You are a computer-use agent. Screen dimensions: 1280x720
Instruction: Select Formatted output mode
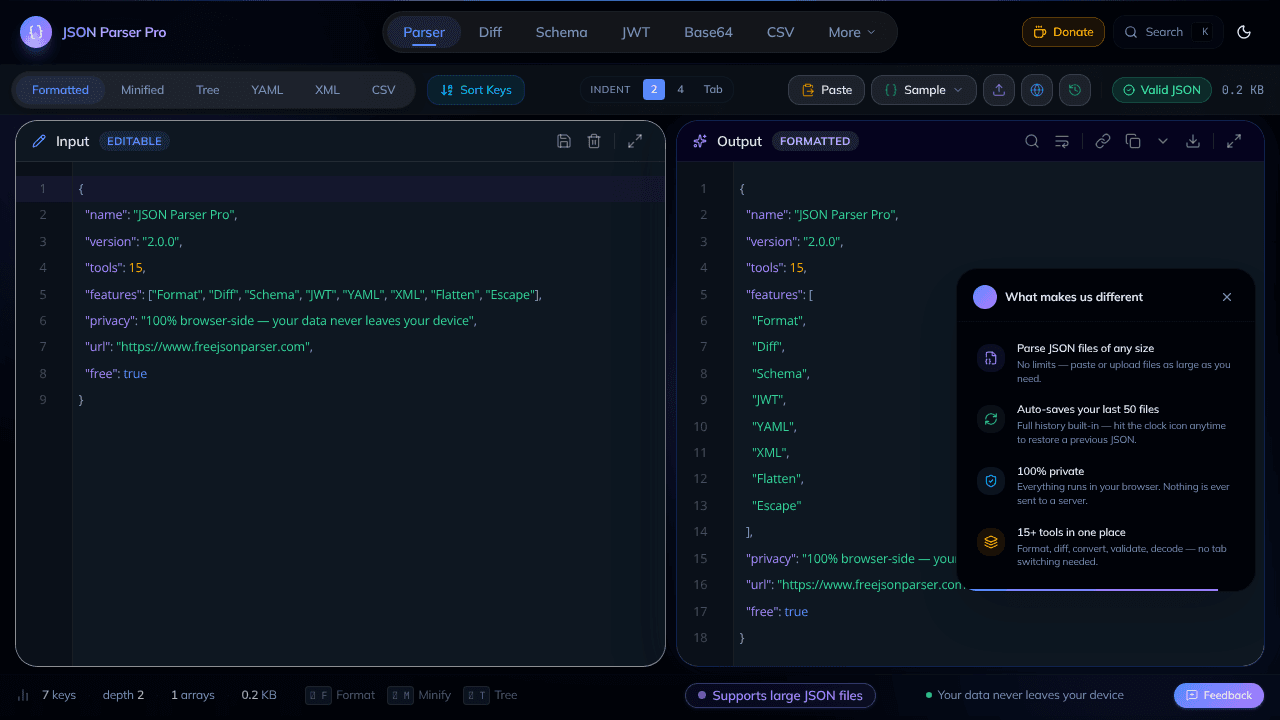click(x=60, y=90)
